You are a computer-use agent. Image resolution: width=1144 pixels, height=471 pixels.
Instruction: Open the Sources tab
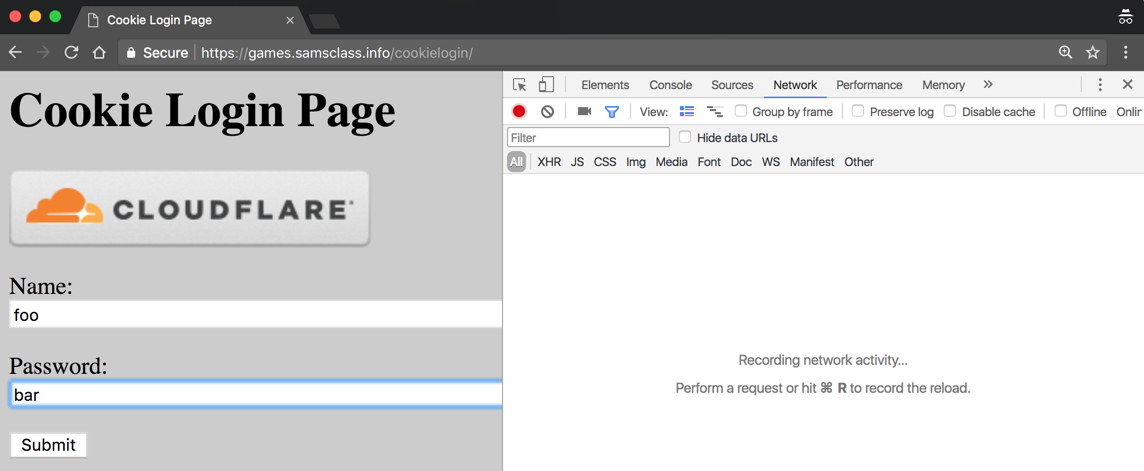[x=732, y=85]
